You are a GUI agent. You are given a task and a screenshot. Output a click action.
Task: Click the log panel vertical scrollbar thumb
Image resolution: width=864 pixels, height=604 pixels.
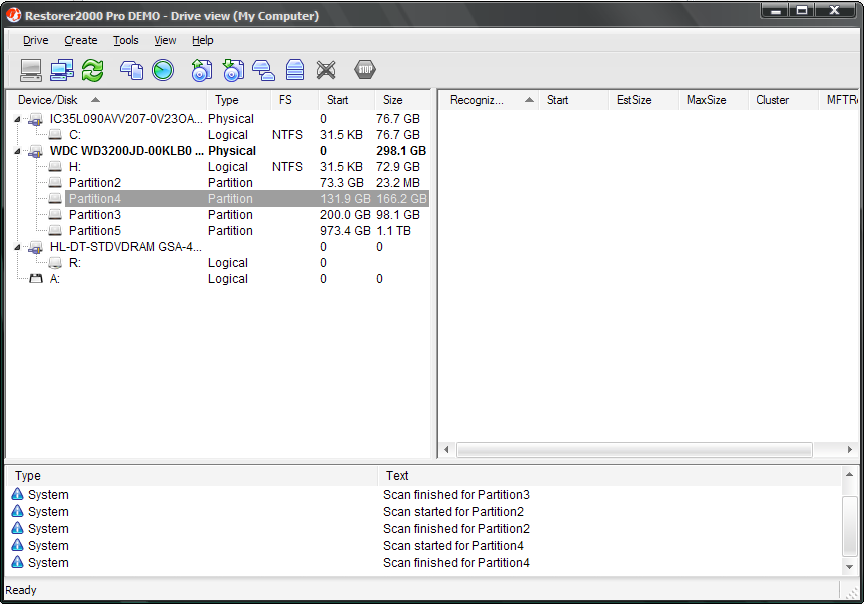[849, 526]
